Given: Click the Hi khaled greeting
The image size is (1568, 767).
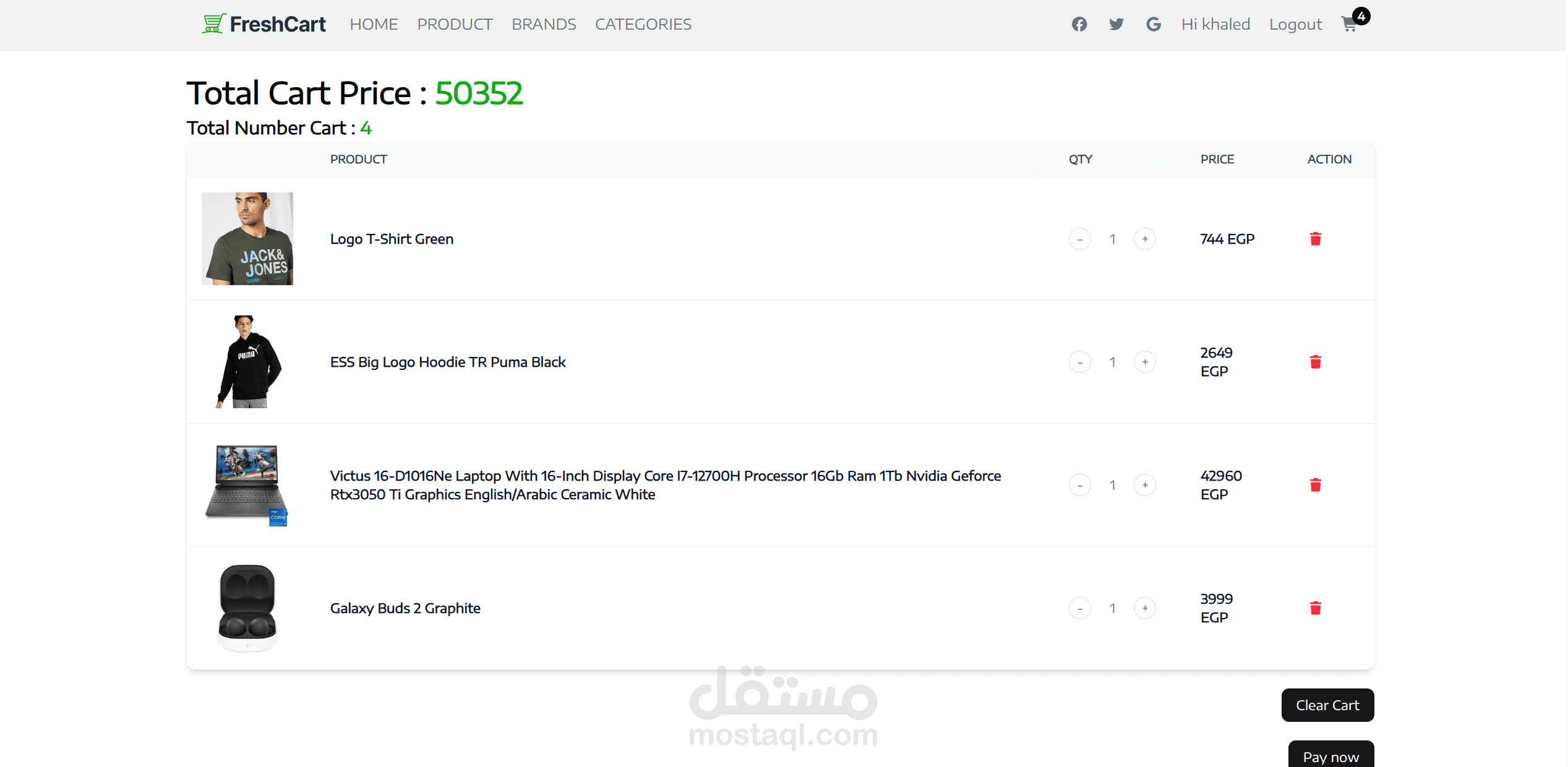Looking at the screenshot, I should coord(1216,24).
